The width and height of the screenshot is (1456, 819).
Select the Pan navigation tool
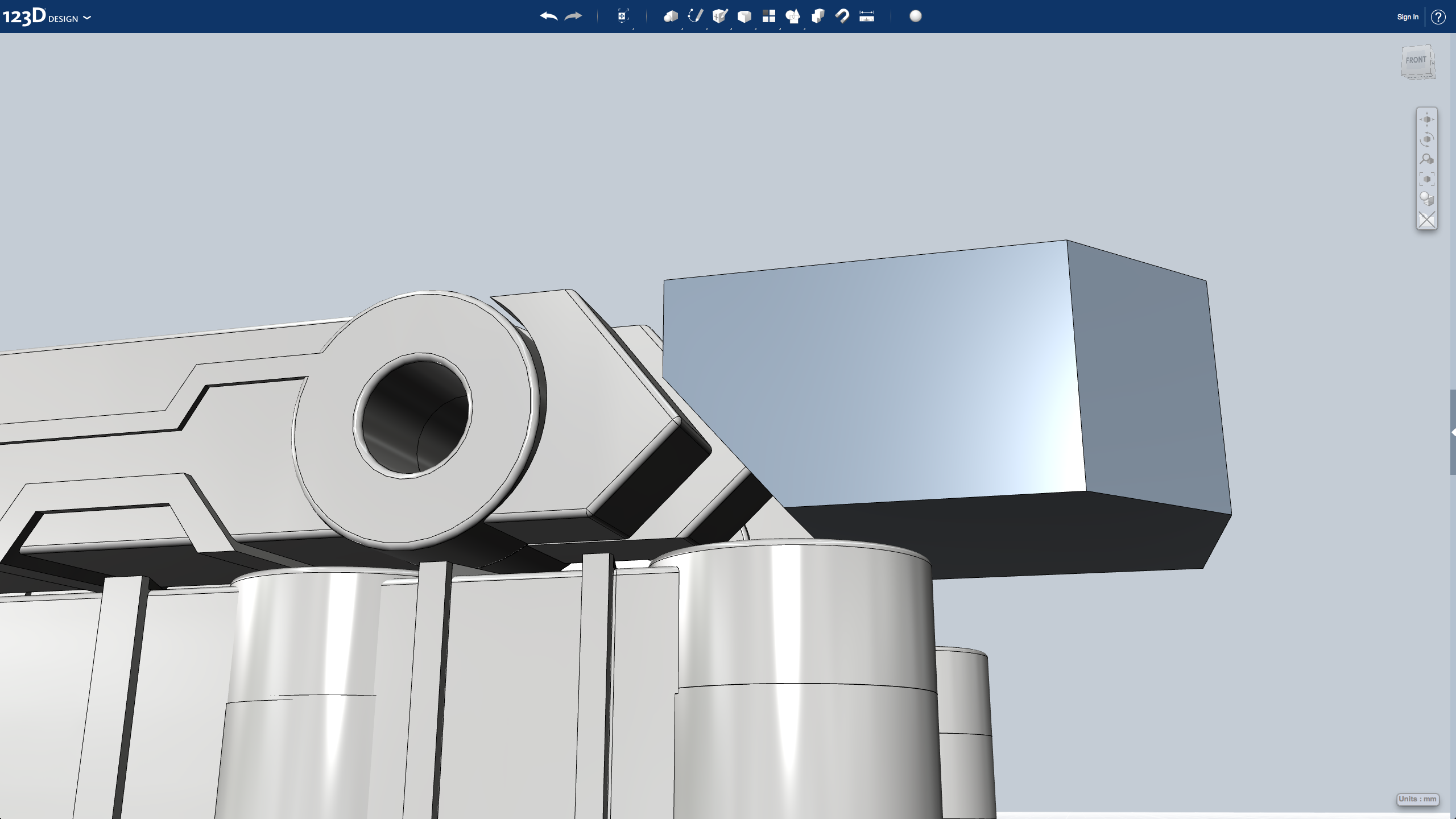click(1426, 119)
